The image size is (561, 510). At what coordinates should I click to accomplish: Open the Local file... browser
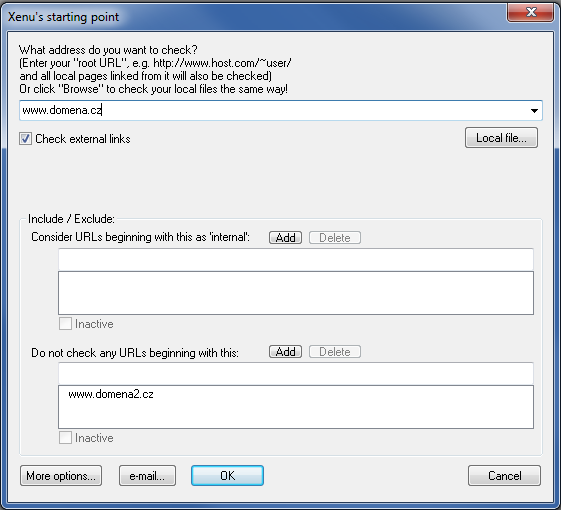click(501, 138)
